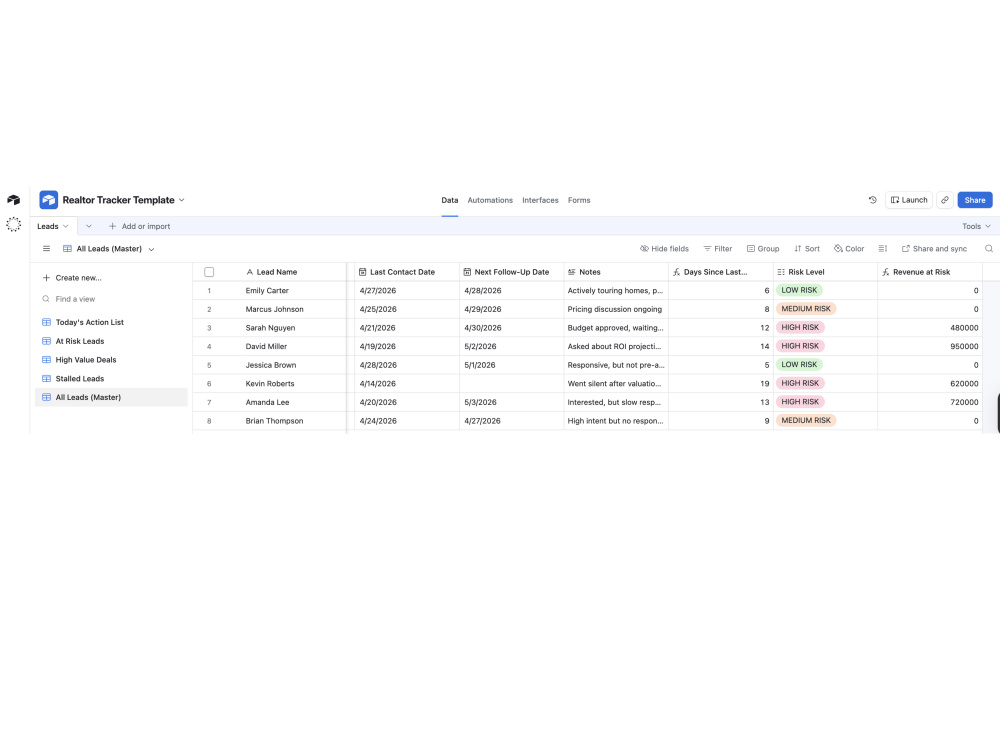
Task: Click the 4/21/2026 last contact cell
Action: pos(407,328)
